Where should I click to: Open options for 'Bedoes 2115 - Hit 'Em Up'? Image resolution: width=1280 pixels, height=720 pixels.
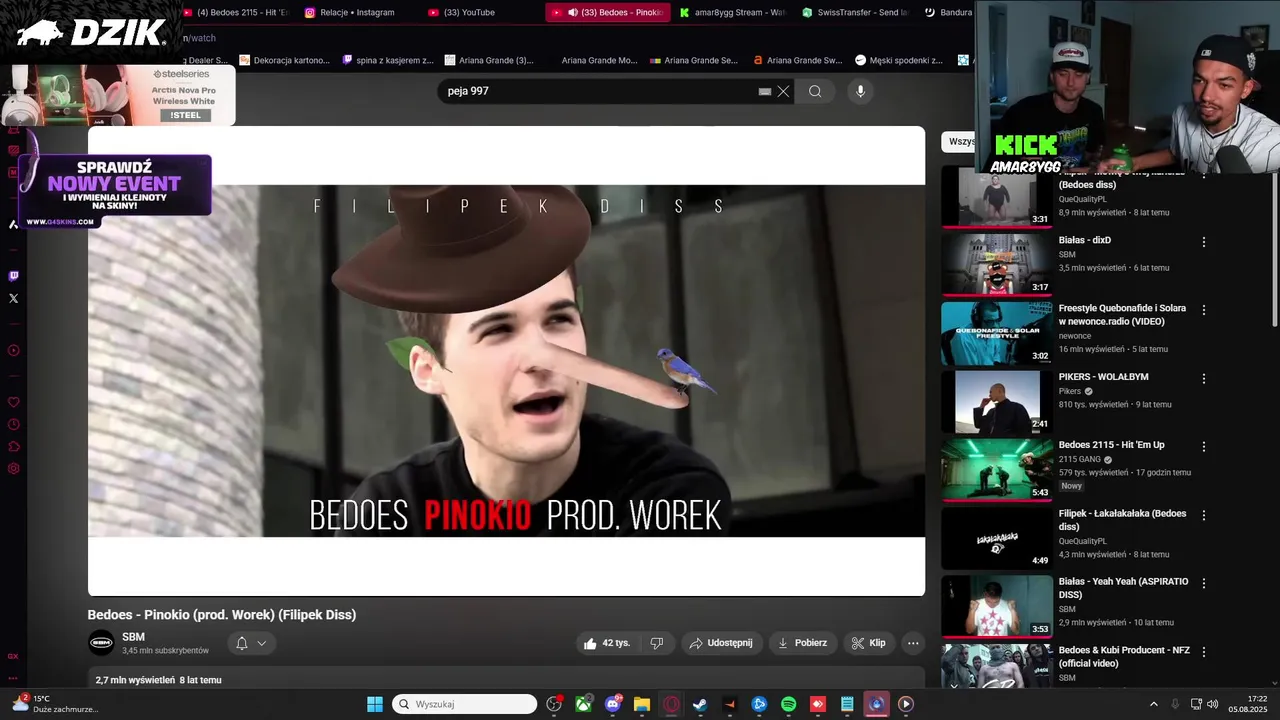coord(1204,447)
